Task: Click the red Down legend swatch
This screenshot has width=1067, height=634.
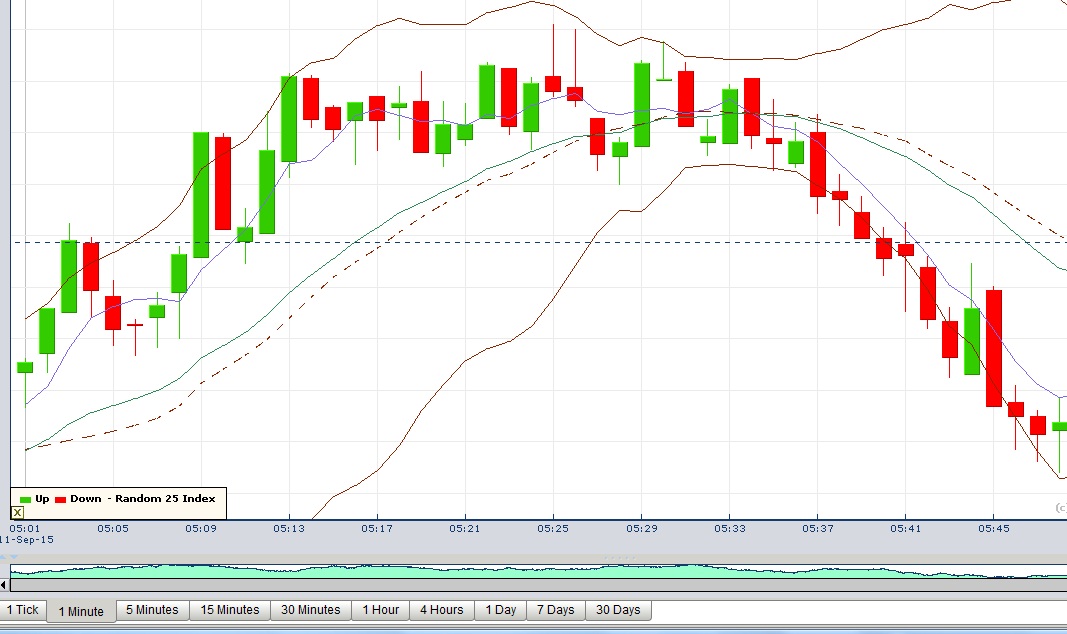Action: coord(61,499)
